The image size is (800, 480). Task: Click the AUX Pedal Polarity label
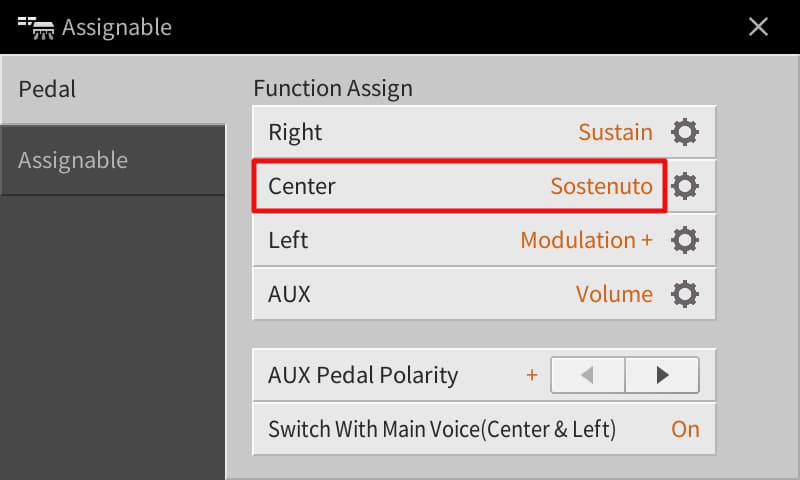363,375
